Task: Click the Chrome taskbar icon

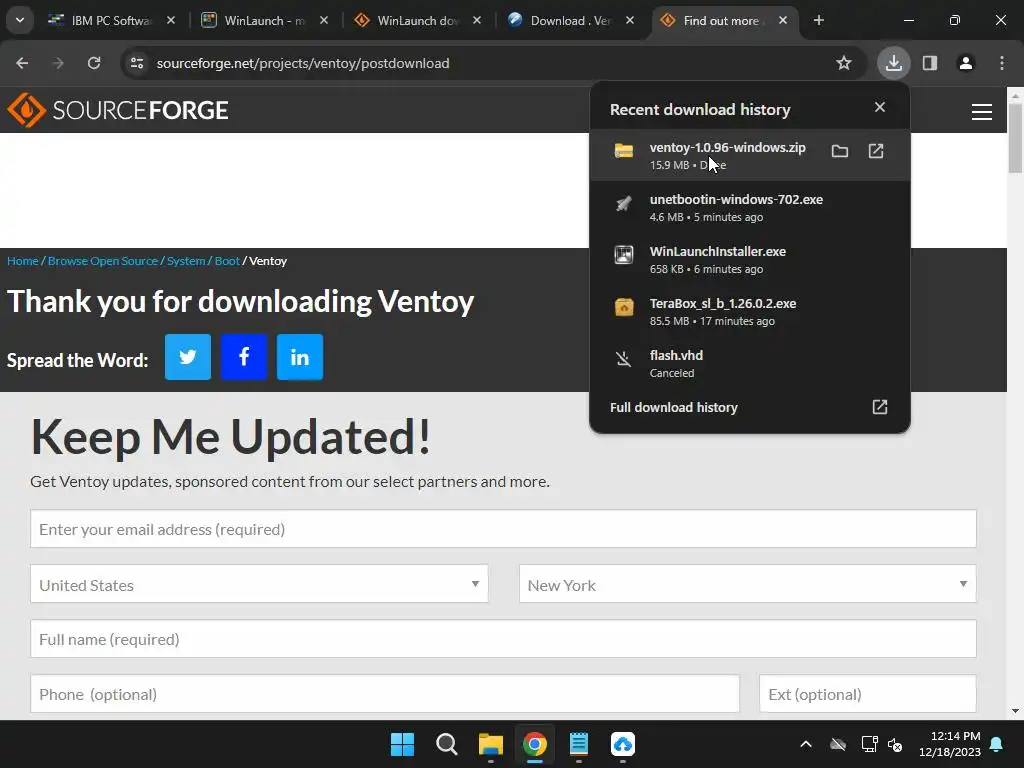Action: click(x=534, y=744)
